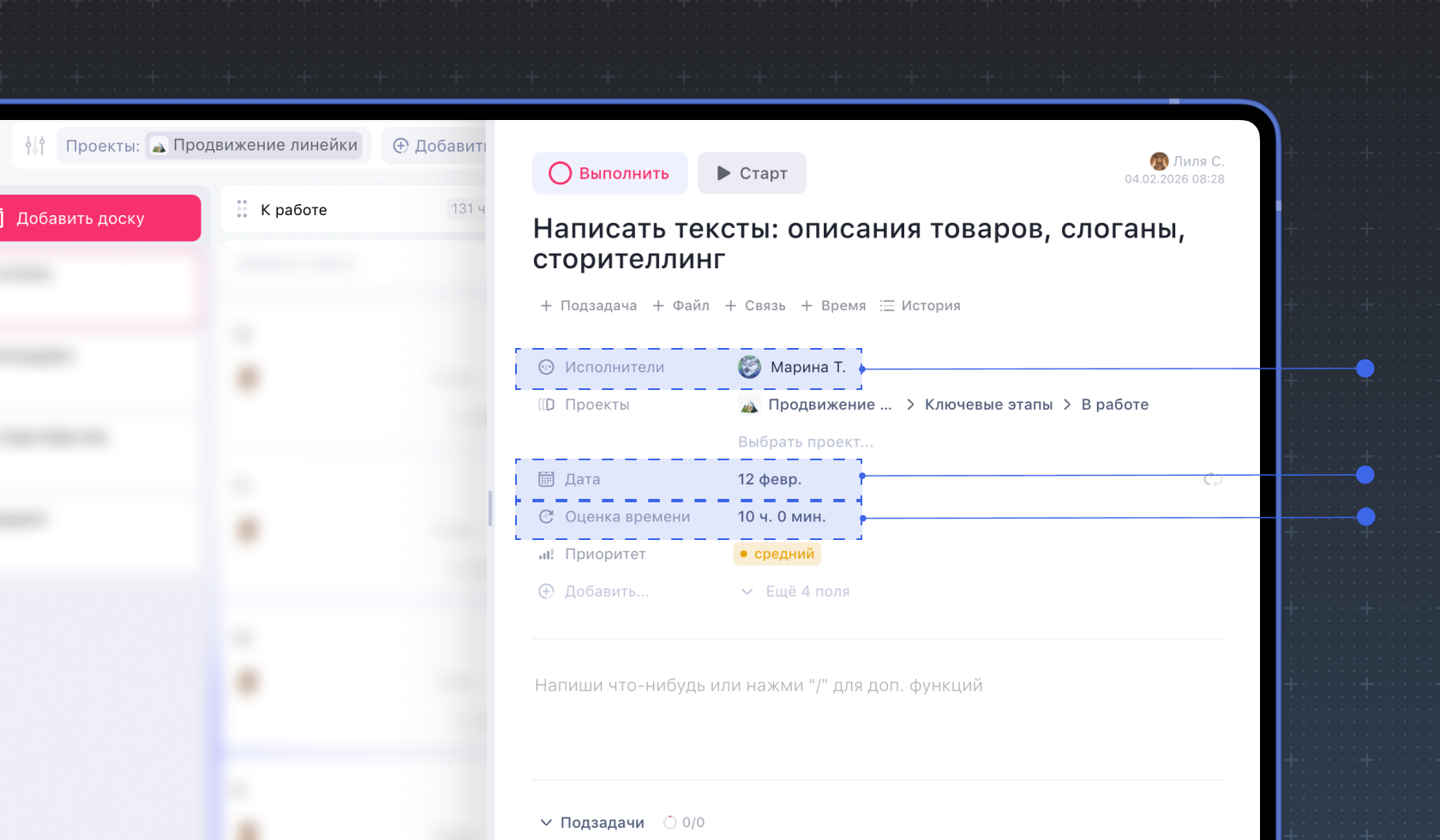Add a Подзадача to the task
Image resolution: width=1440 pixels, height=840 pixels.
click(588, 306)
